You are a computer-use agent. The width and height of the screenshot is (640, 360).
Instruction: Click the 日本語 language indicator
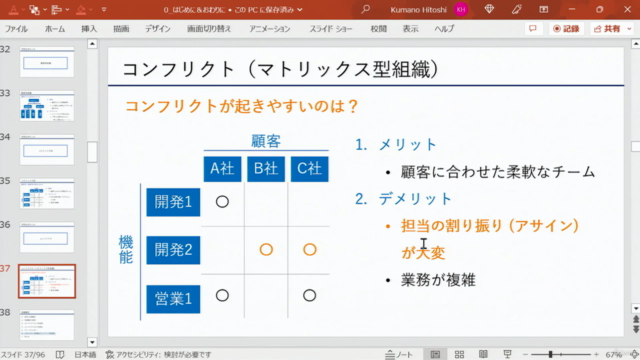point(85,354)
